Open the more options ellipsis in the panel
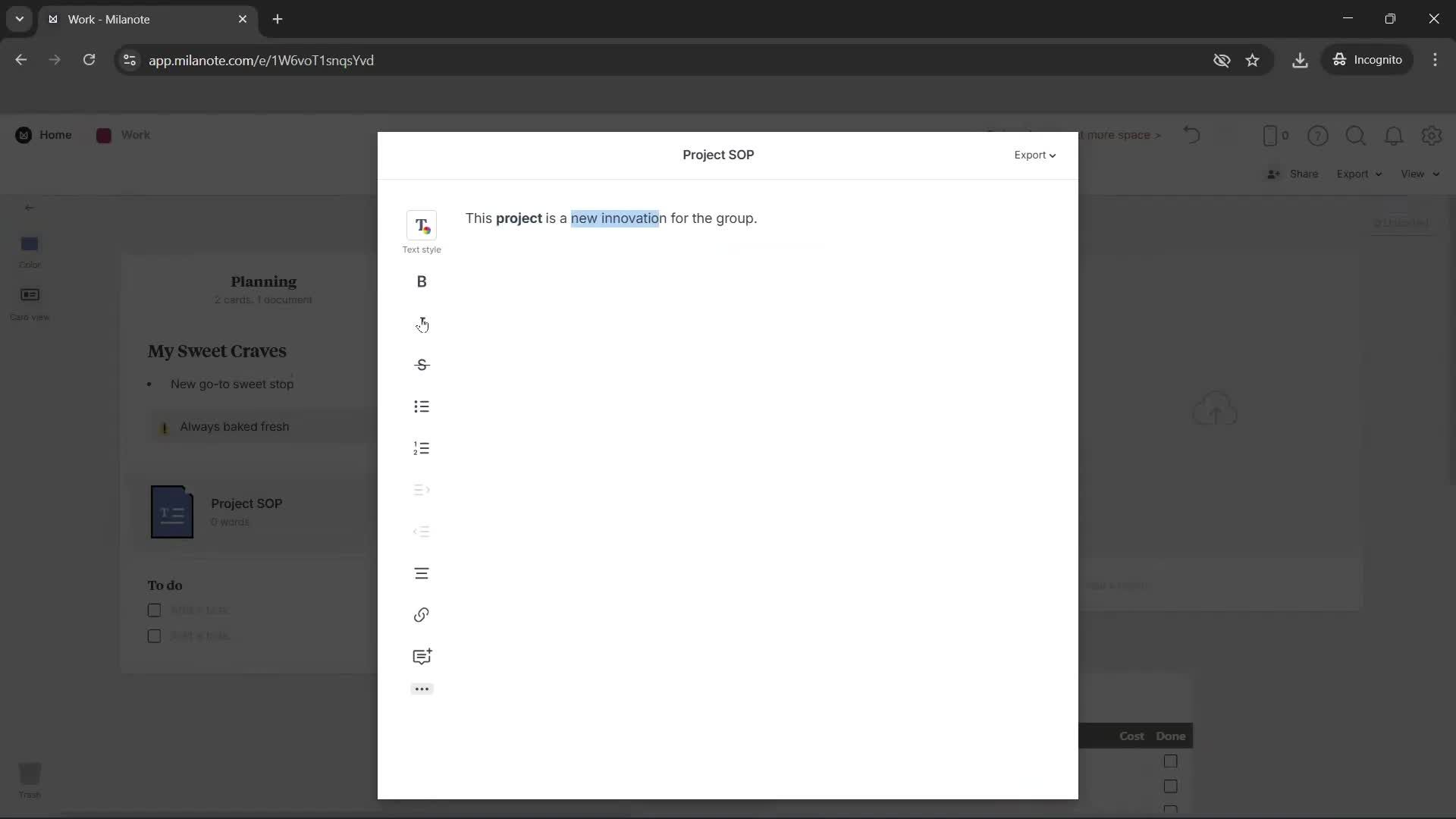The width and height of the screenshot is (1456, 819). pyautogui.click(x=422, y=689)
